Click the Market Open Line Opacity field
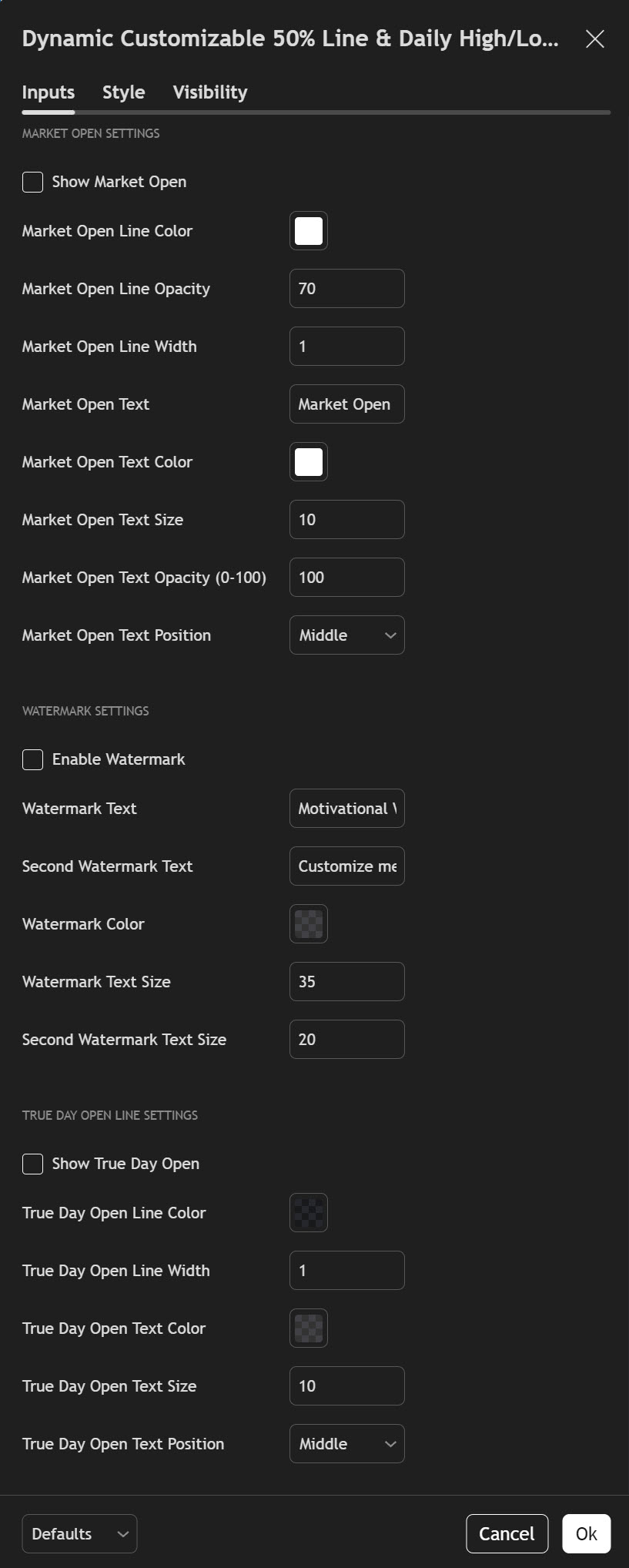 tap(346, 289)
